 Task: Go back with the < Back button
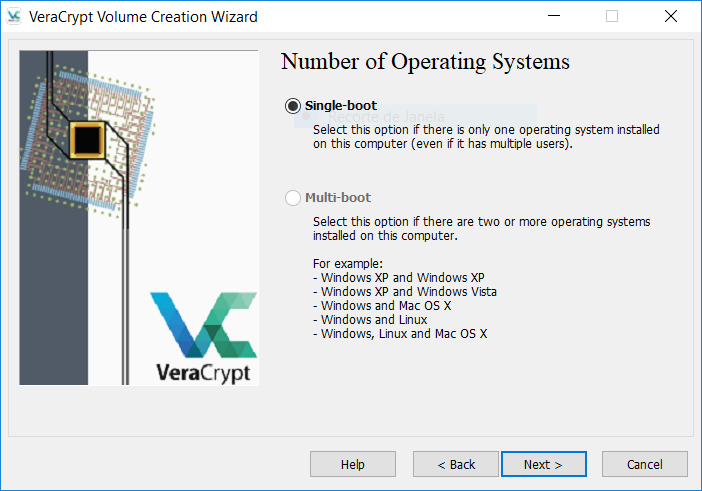pos(456,464)
